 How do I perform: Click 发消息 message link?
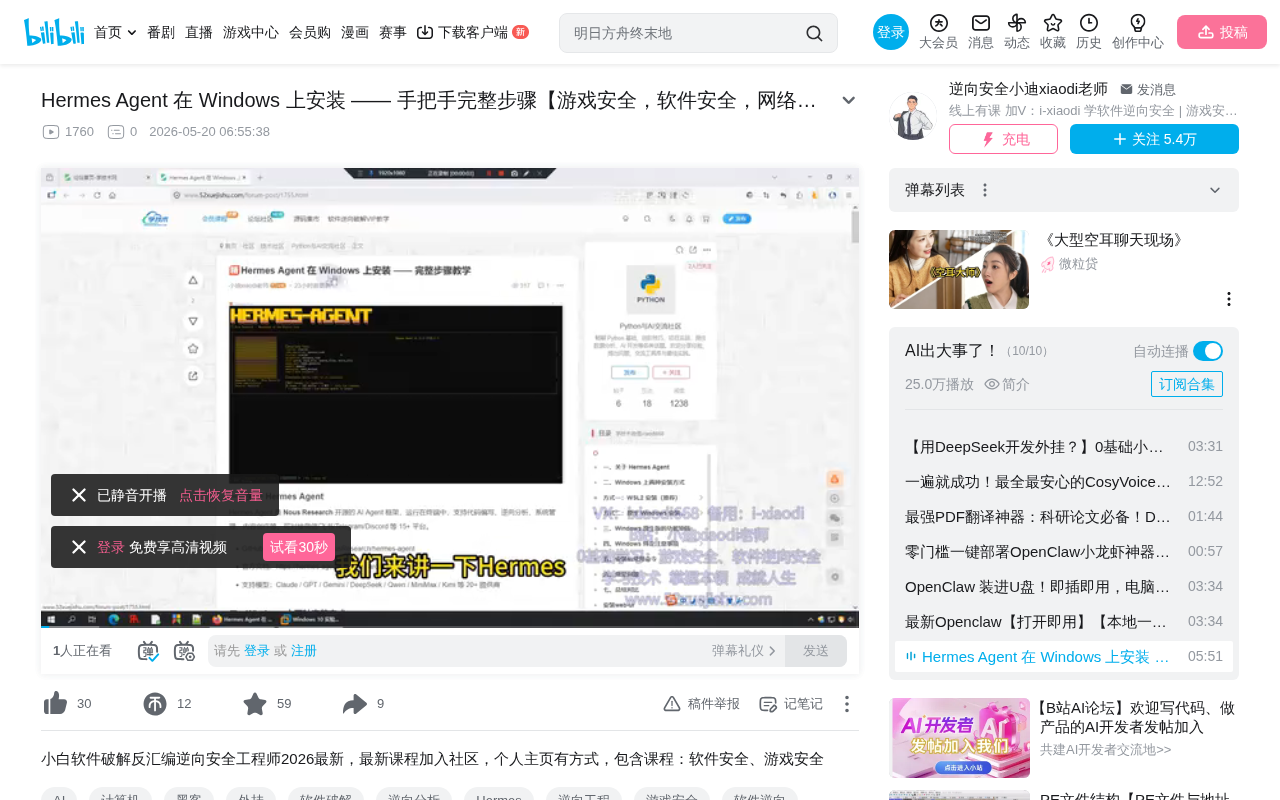click(1148, 89)
